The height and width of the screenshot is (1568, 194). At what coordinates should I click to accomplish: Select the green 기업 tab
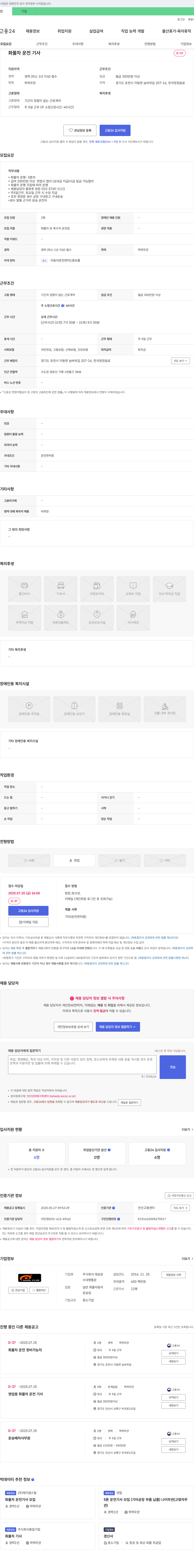pos(24,12)
